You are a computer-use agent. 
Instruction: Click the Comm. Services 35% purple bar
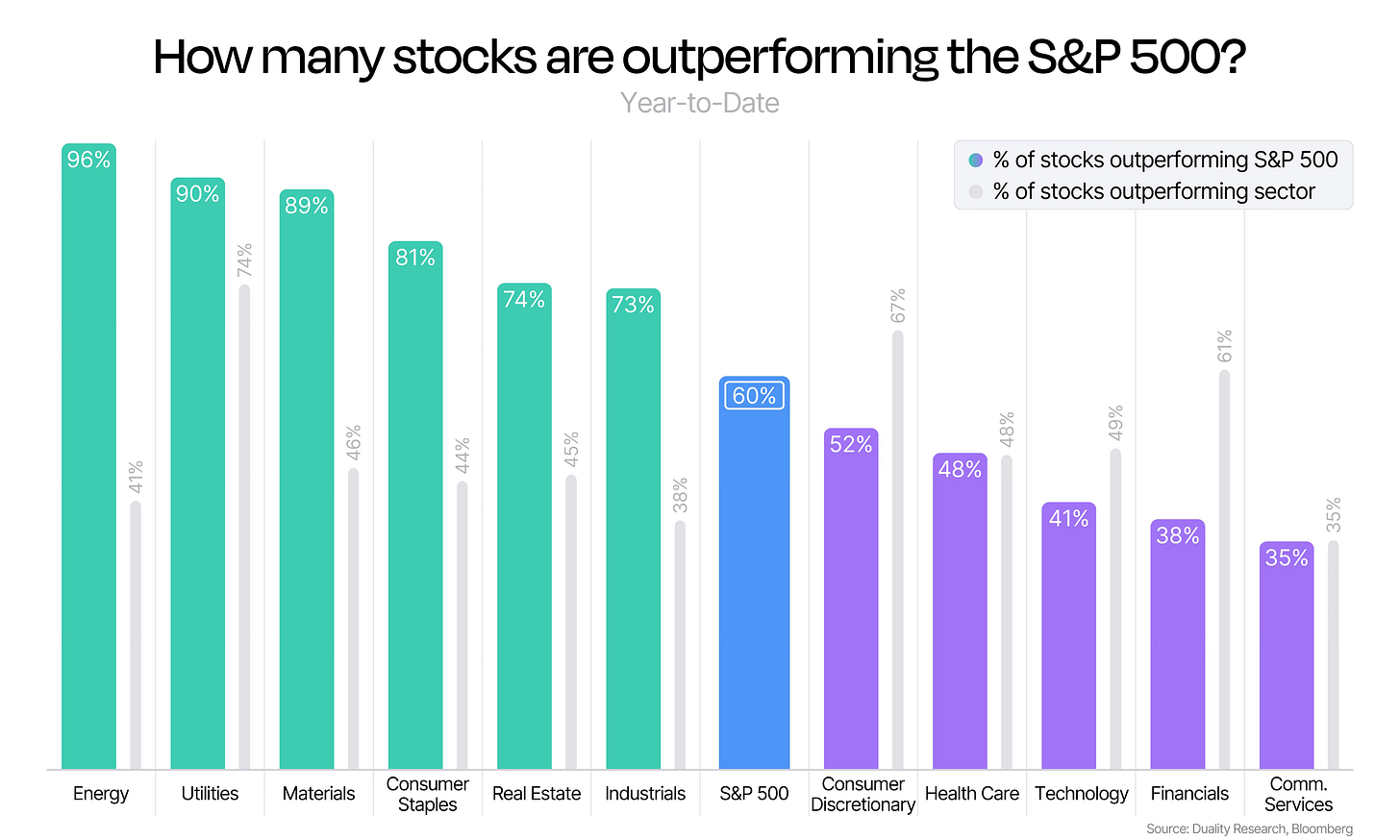[1287, 655]
